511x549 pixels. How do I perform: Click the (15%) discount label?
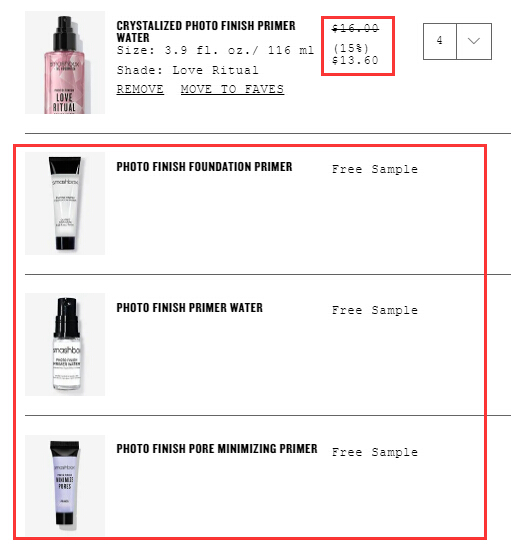coord(351,48)
